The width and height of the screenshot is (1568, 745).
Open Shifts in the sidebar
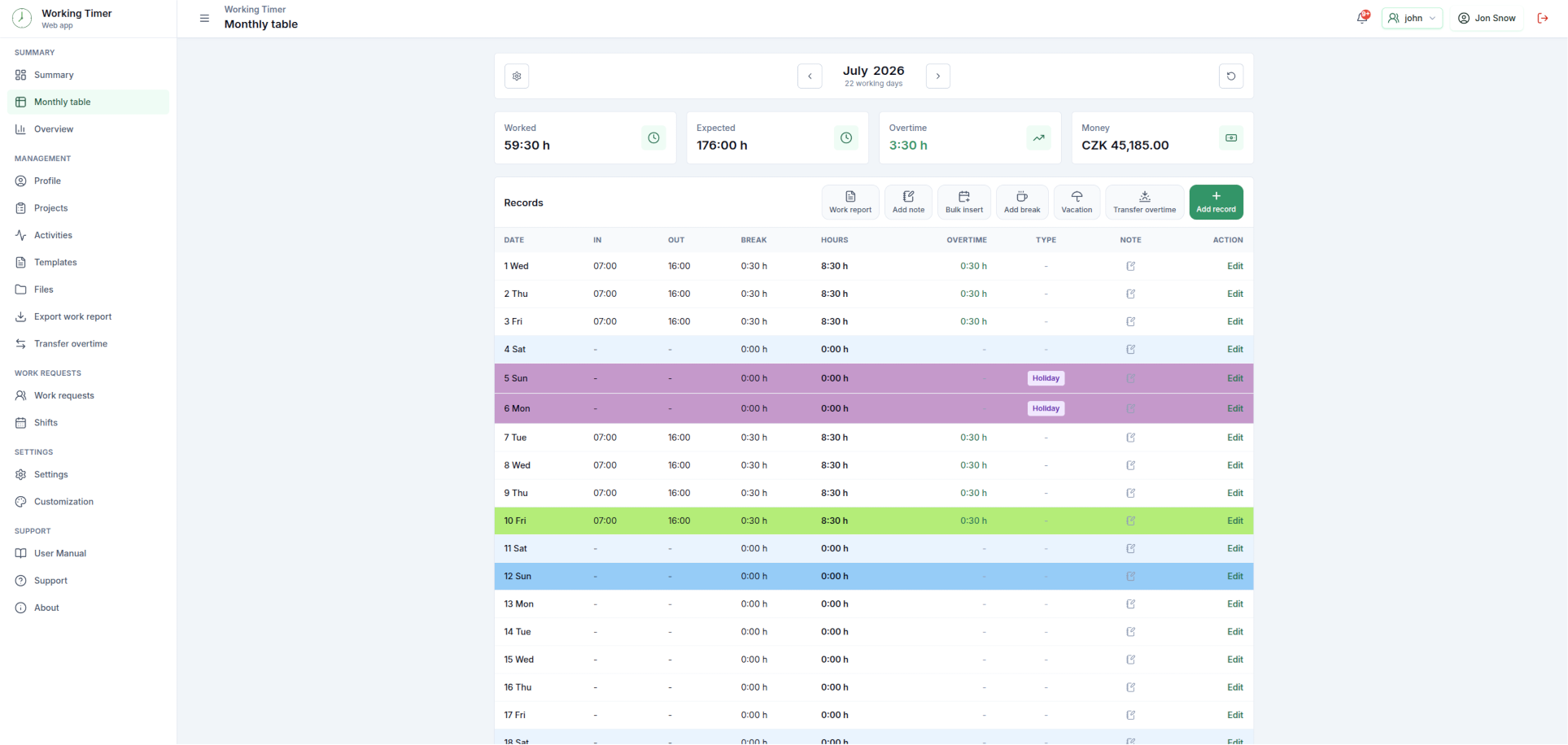(88, 422)
